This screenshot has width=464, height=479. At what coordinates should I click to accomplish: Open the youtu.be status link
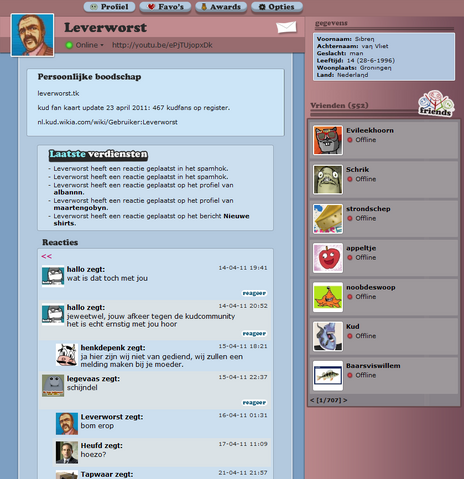162,45
